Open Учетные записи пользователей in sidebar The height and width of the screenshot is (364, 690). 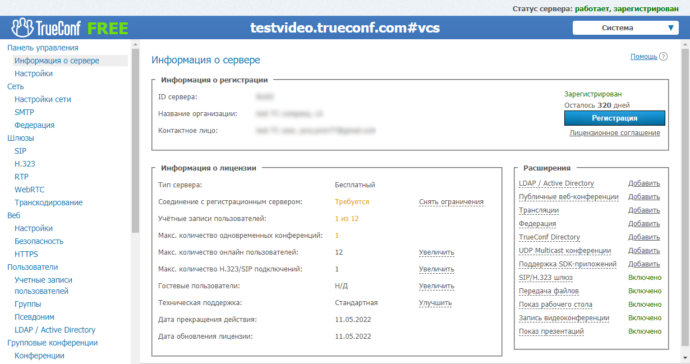(43, 285)
